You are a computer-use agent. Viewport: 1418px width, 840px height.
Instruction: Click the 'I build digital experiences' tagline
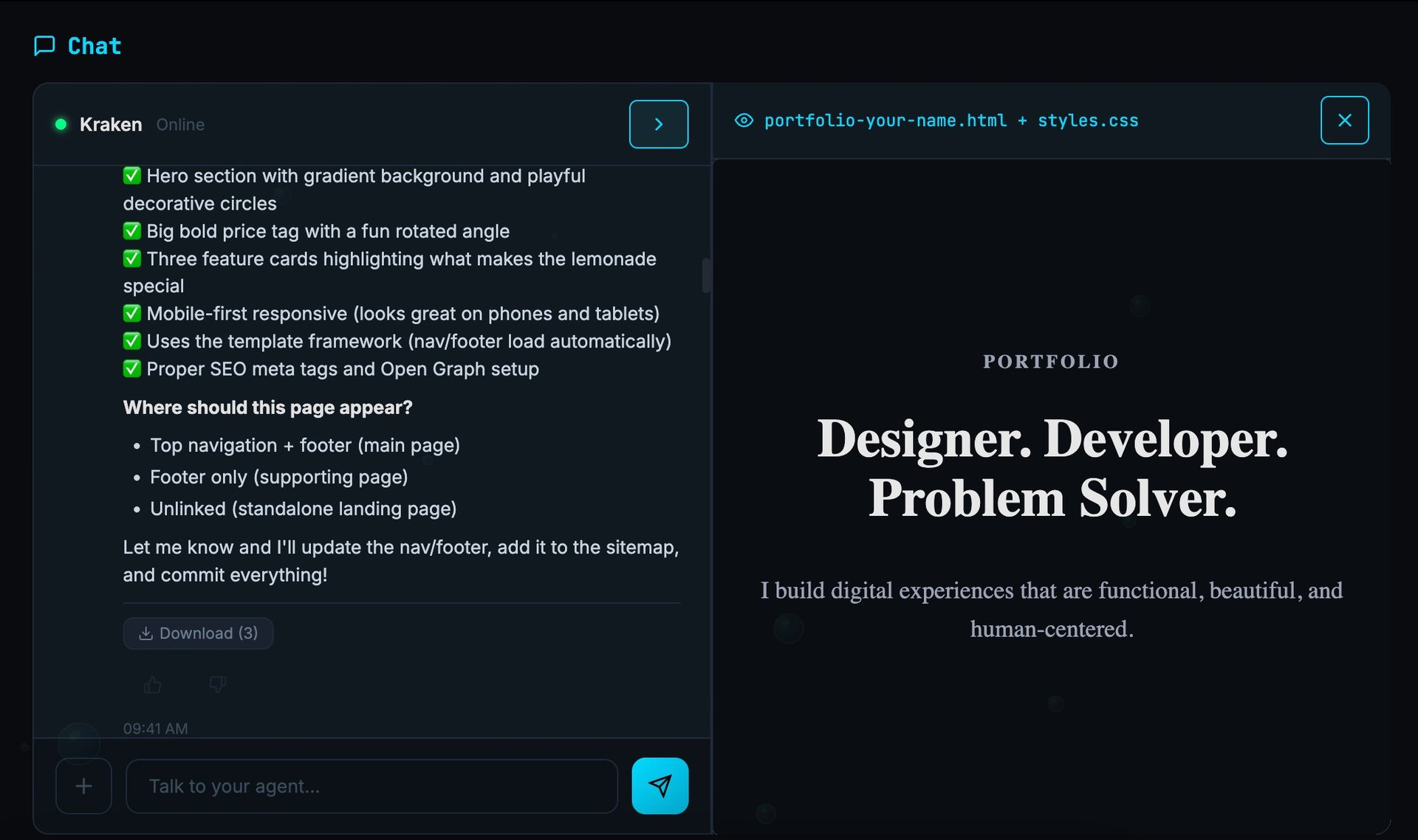pos(1052,610)
